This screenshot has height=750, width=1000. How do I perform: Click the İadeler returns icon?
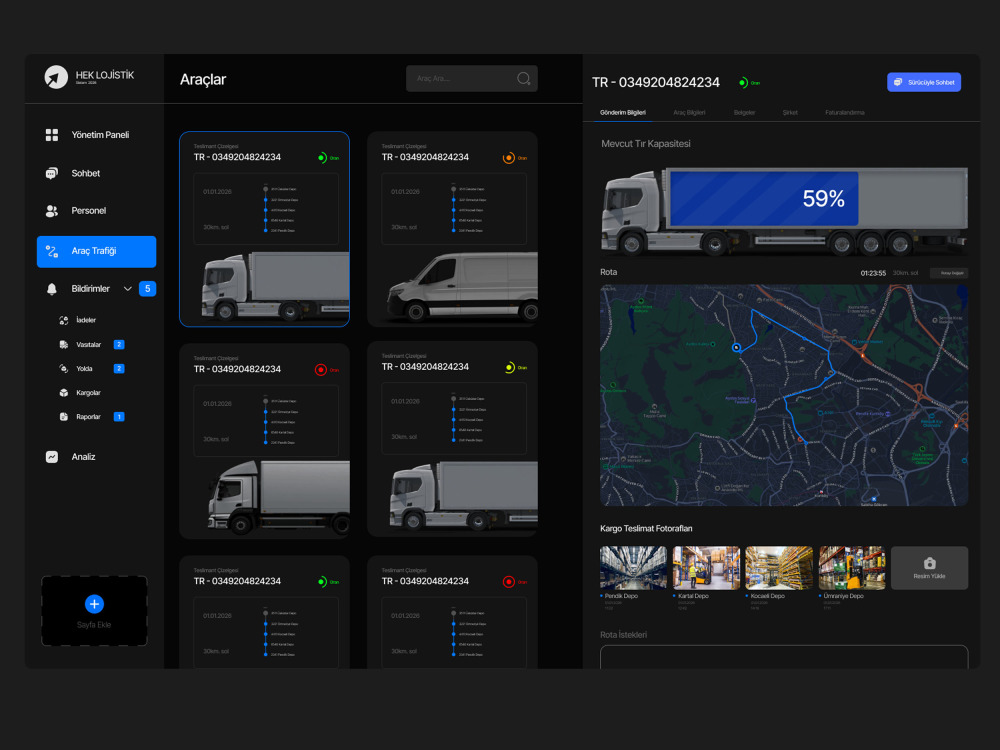pos(64,320)
